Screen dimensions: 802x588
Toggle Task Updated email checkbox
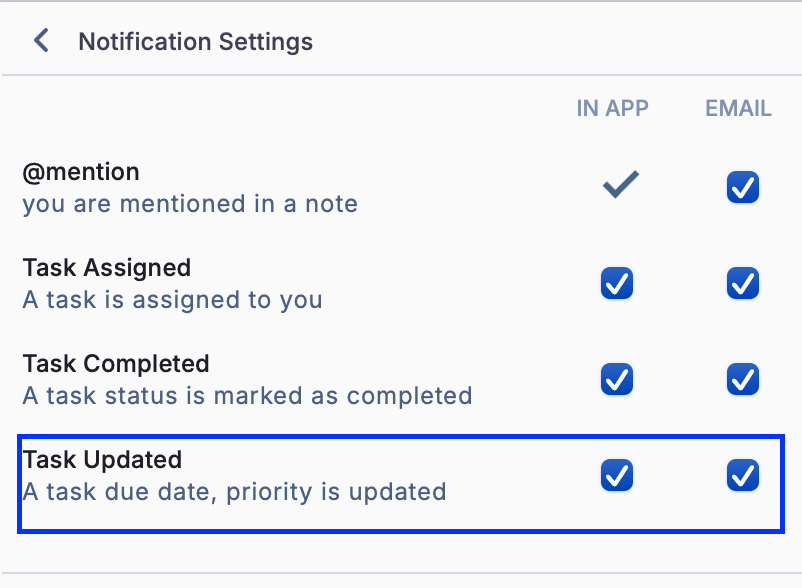(x=742, y=475)
